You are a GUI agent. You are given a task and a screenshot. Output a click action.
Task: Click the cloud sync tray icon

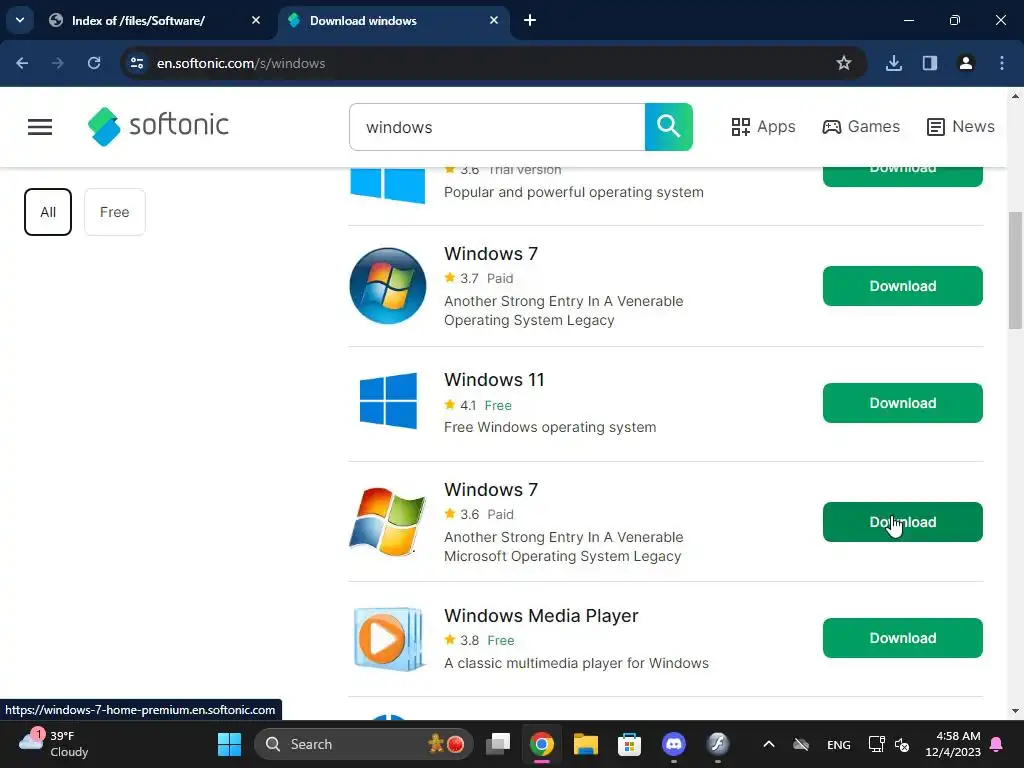coord(801,744)
